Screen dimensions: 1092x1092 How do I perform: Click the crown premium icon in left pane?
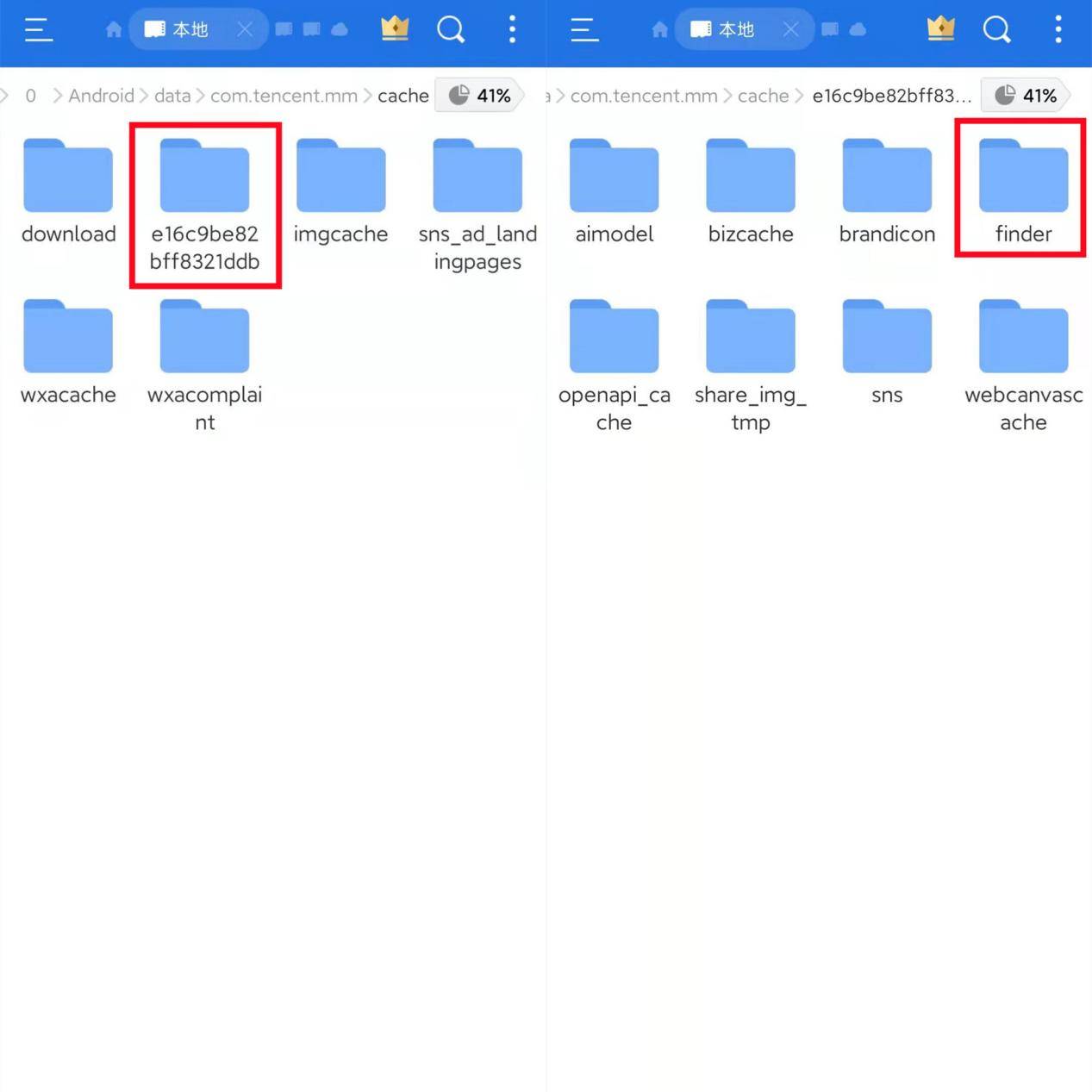[x=395, y=28]
